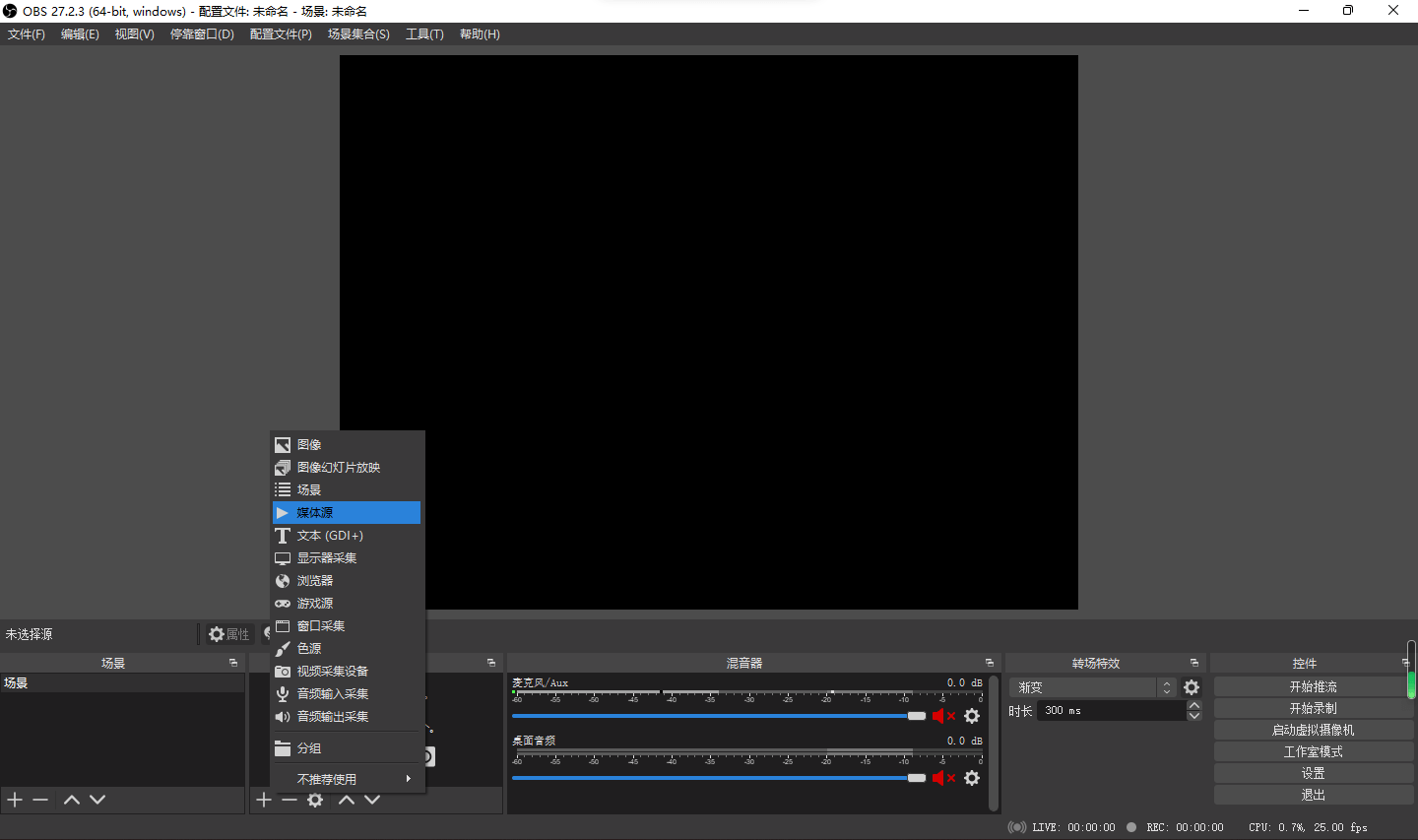The image size is (1418, 840).
Task: Open 设置 settings button
Action: tap(1313, 773)
